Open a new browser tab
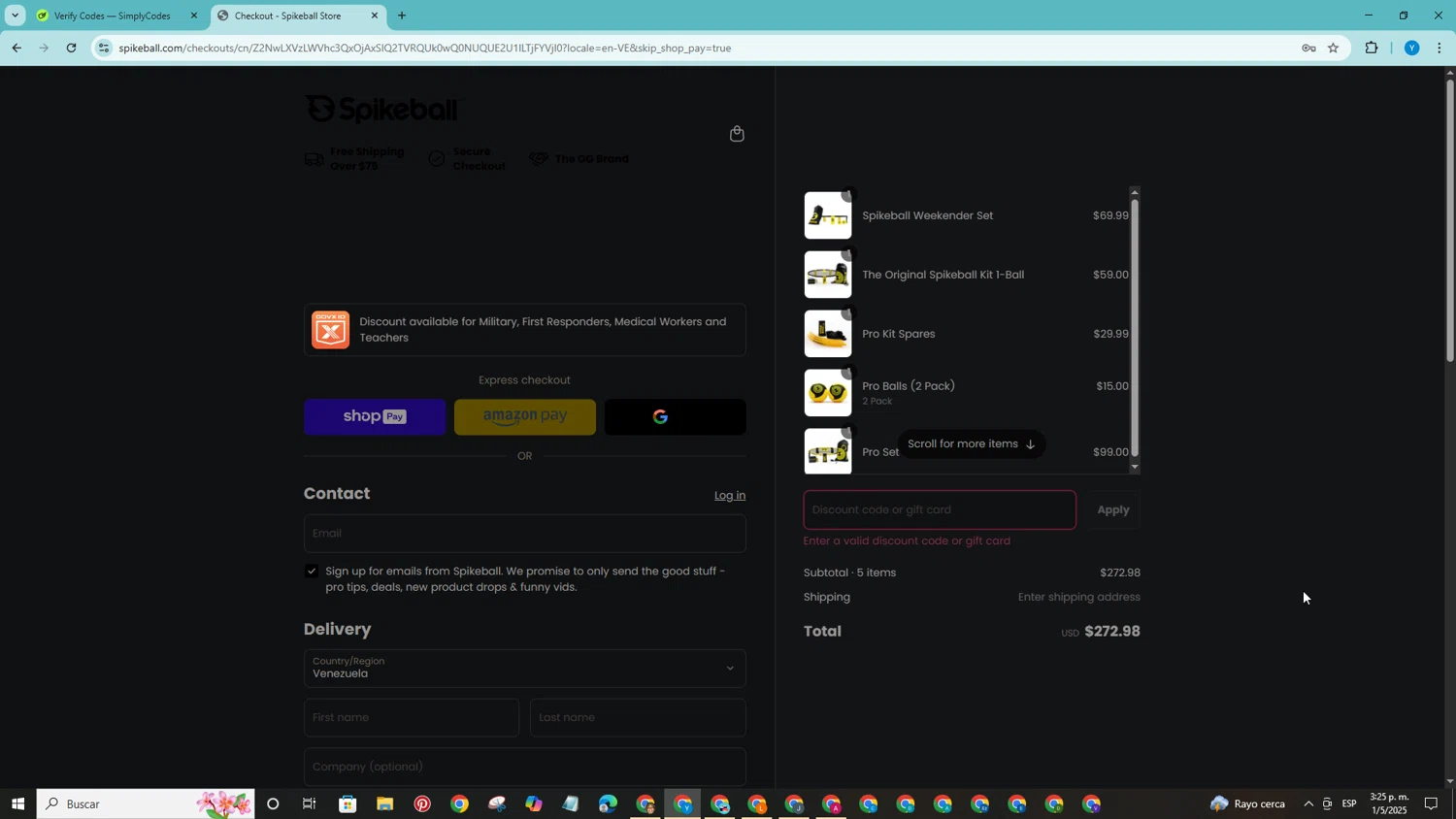The height and width of the screenshot is (819, 1456). (402, 16)
